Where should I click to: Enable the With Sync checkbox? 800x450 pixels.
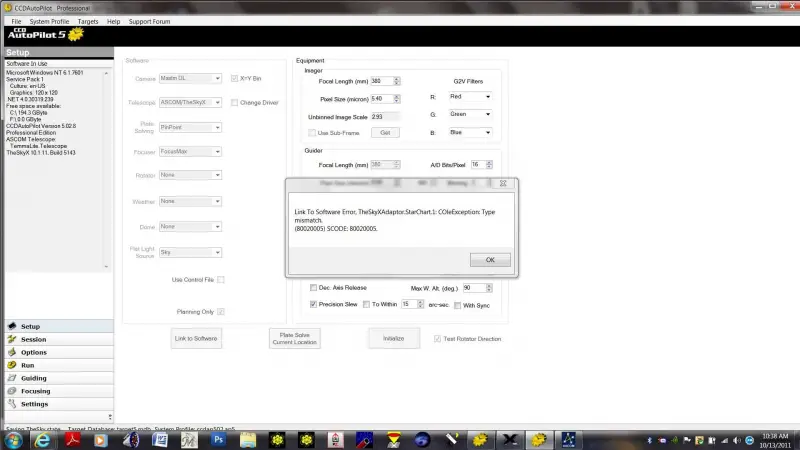click(458, 306)
